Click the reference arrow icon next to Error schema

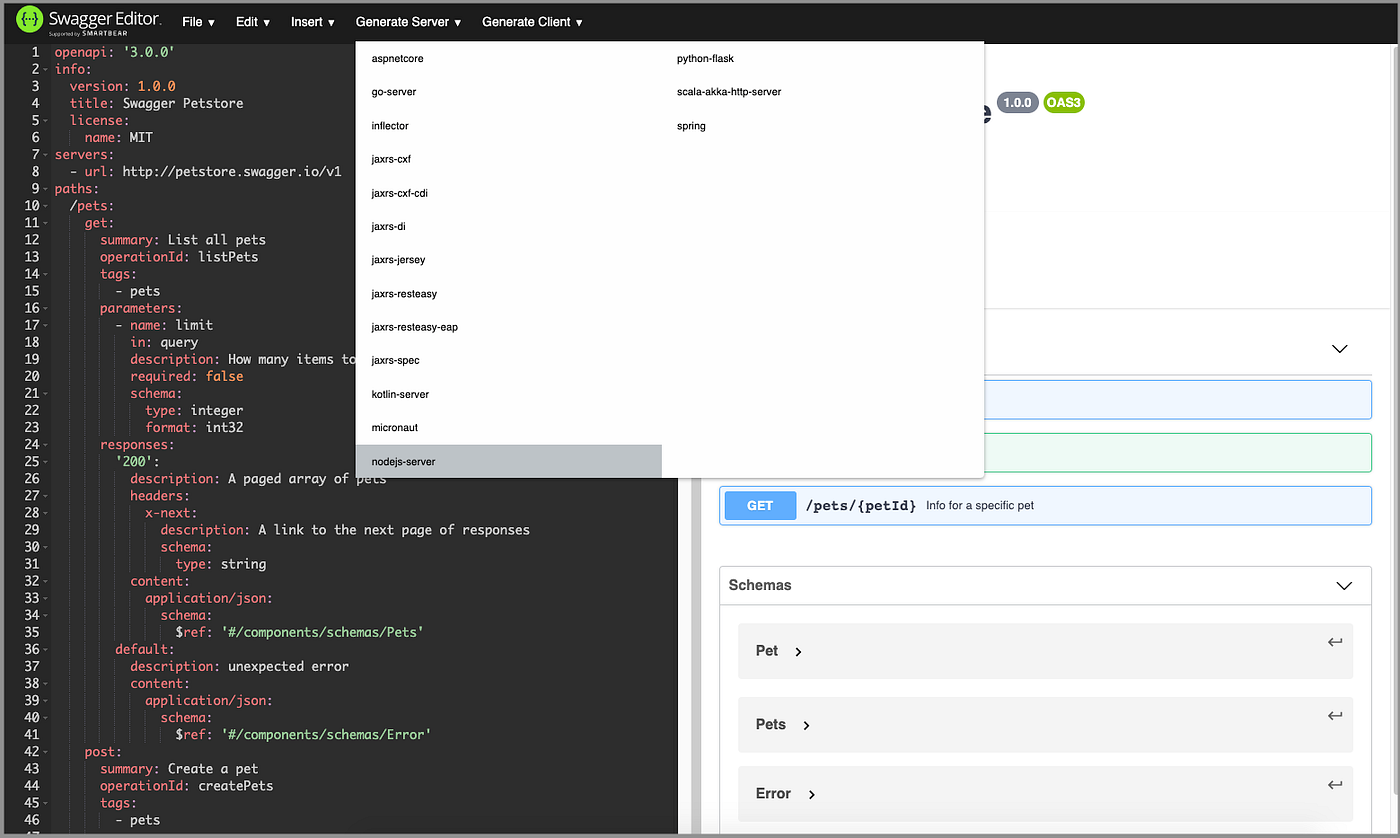pos(1335,784)
